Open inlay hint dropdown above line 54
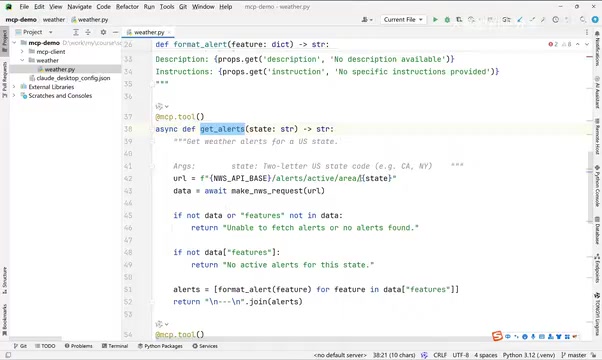 click(162, 324)
